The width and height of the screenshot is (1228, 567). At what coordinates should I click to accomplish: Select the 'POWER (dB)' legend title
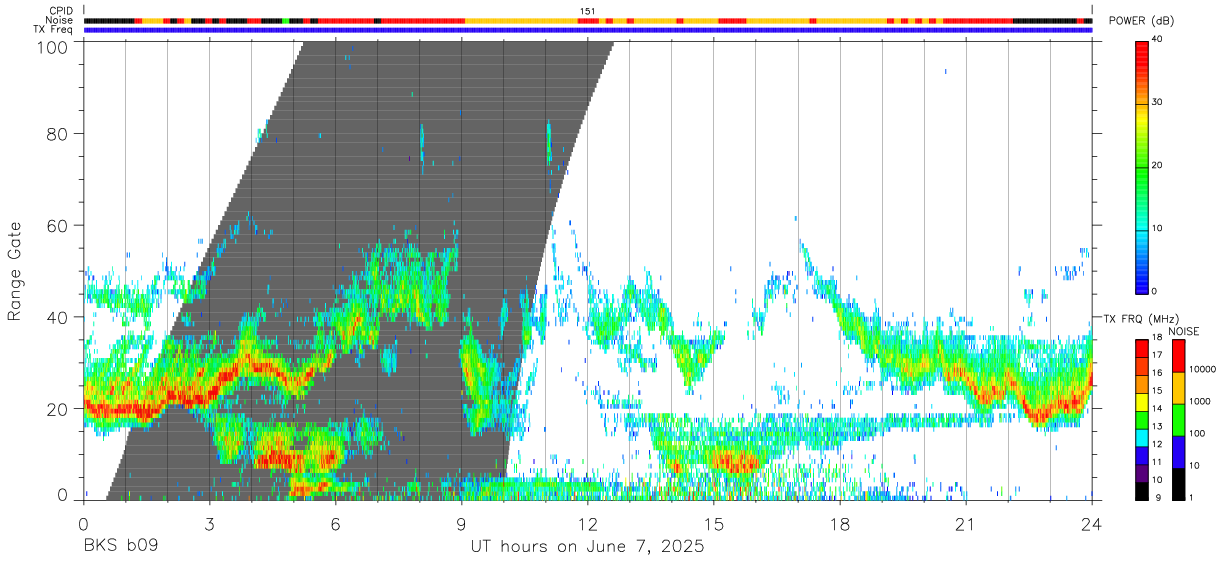pos(1142,21)
